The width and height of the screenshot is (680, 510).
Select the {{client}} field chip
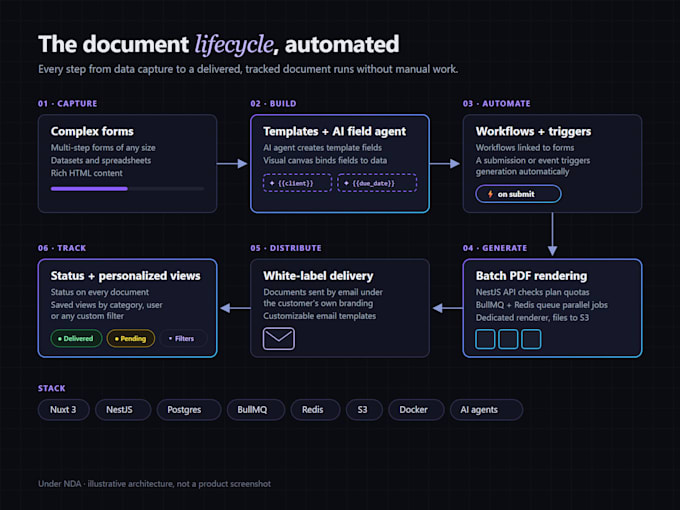tap(297, 183)
